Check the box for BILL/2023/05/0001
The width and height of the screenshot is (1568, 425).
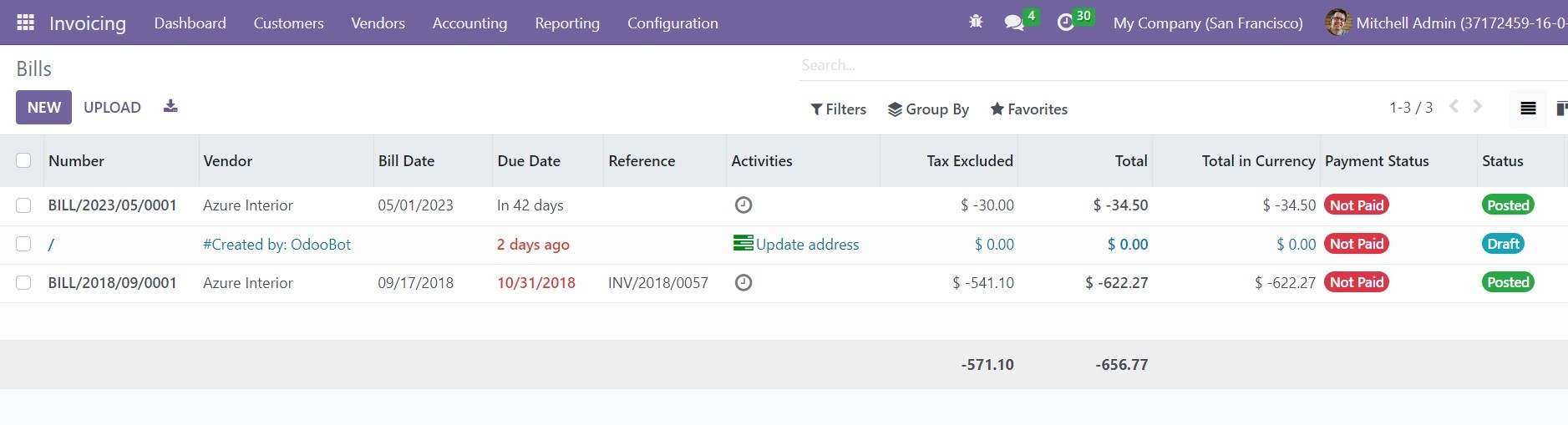23,205
